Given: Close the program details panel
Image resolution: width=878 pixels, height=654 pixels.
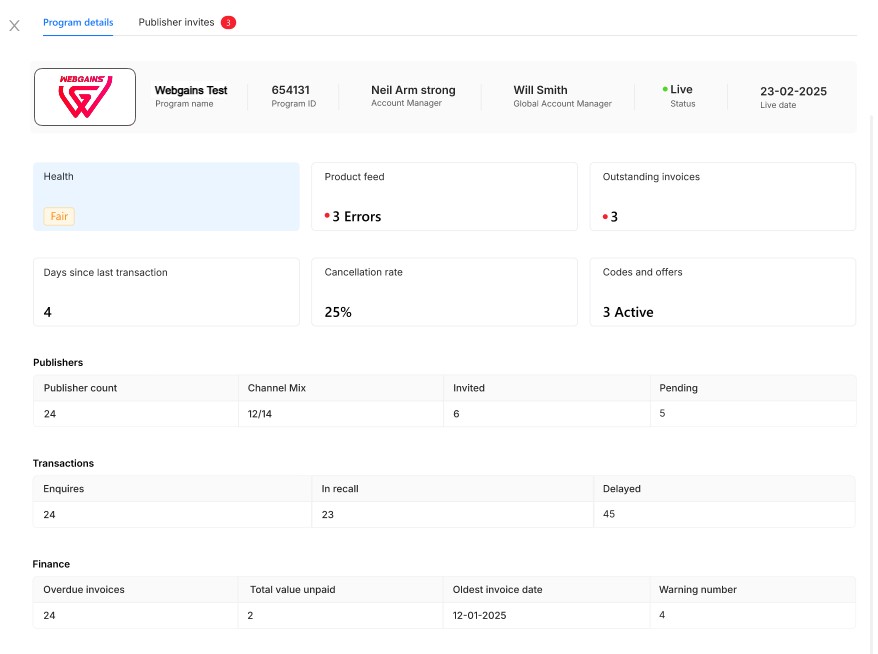Looking at the screenshot, I should (14, 26).
